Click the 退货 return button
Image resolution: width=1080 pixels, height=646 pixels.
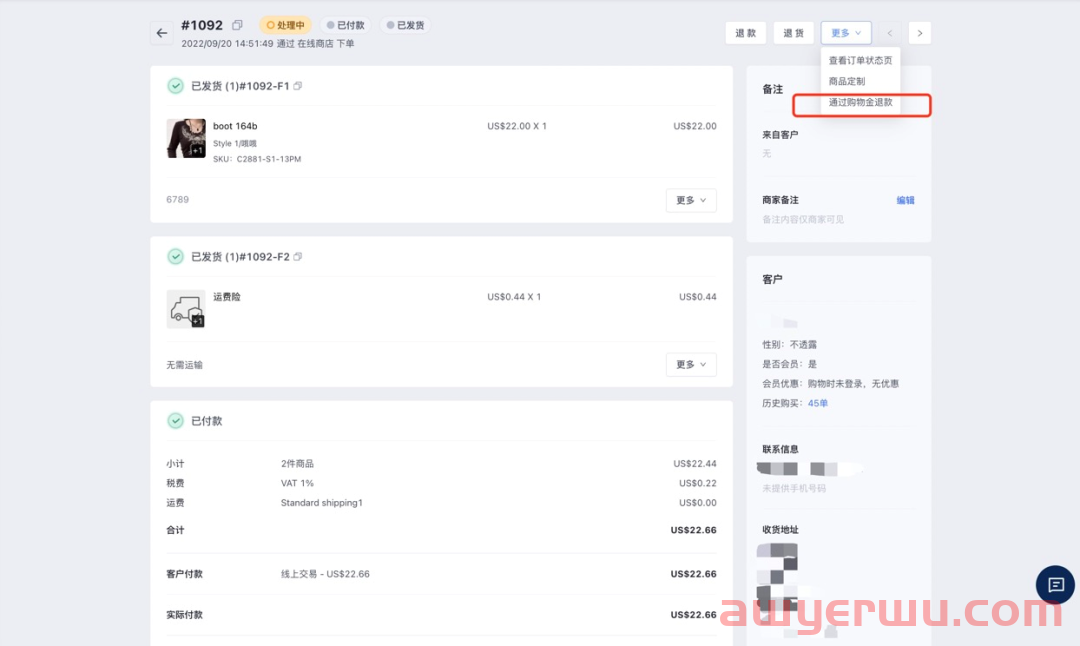pyautogui.click(x=793, y=33)
